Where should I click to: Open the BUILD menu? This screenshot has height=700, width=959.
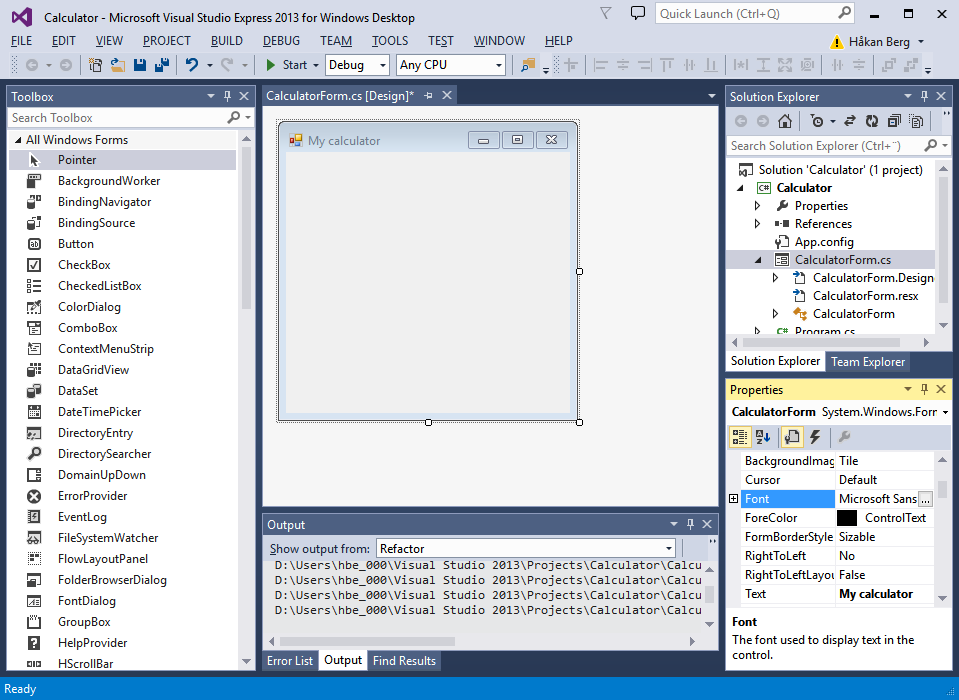226,41
